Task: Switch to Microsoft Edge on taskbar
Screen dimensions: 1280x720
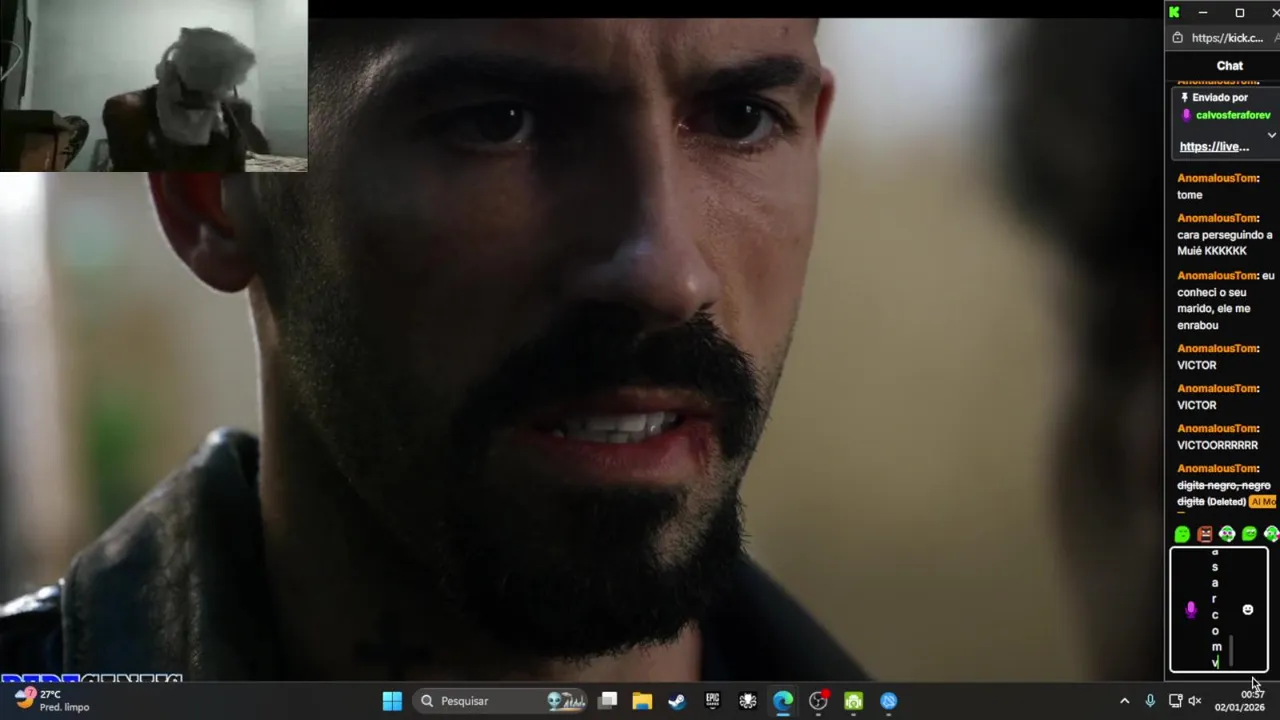Action: (783, 701)
